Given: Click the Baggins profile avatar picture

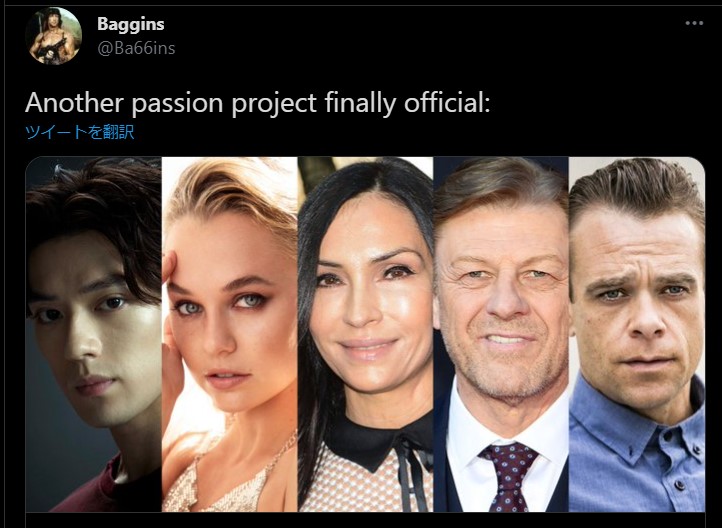Looking at the screenshot, I should click(x=53, y=36).
